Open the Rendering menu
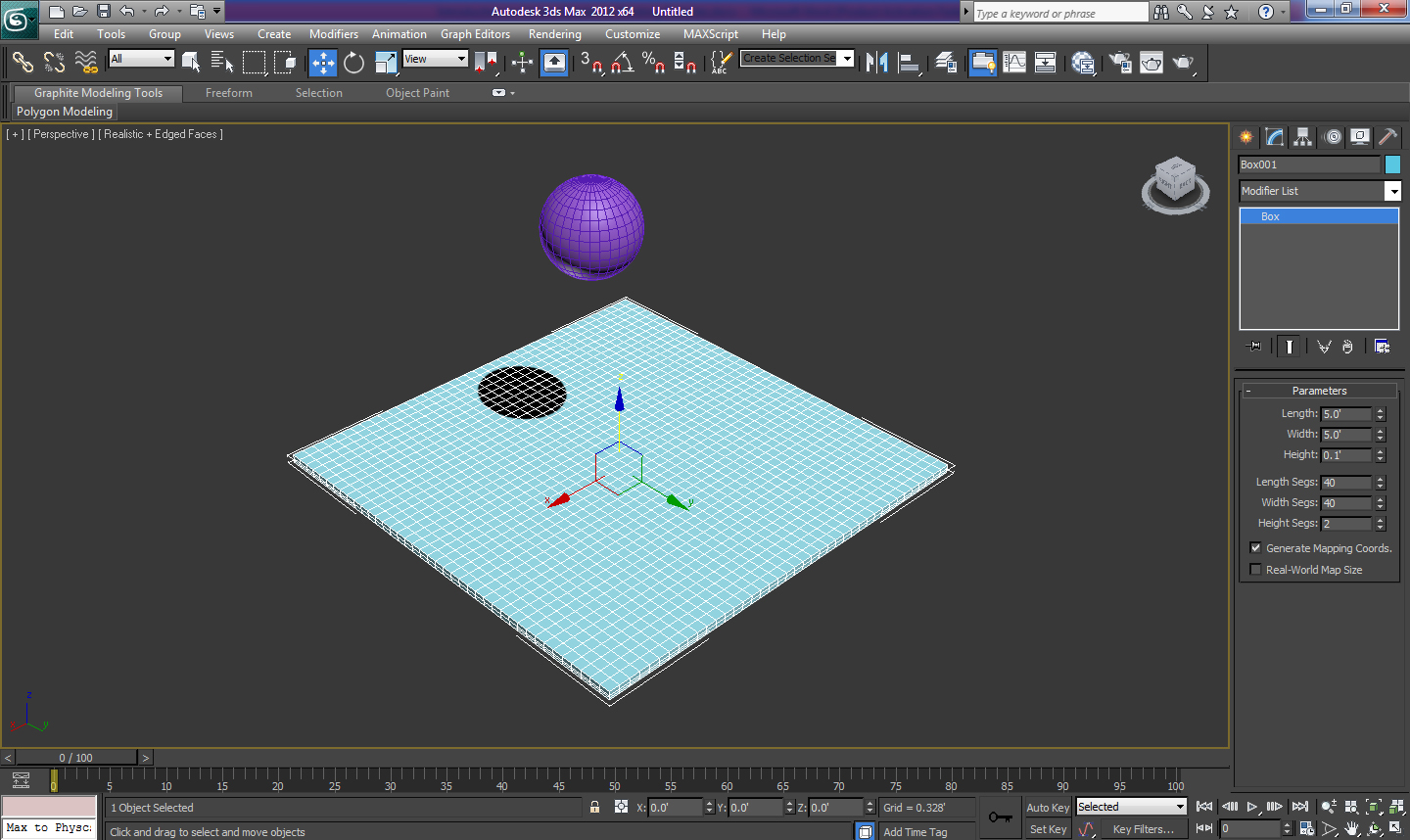 [554, 34]
